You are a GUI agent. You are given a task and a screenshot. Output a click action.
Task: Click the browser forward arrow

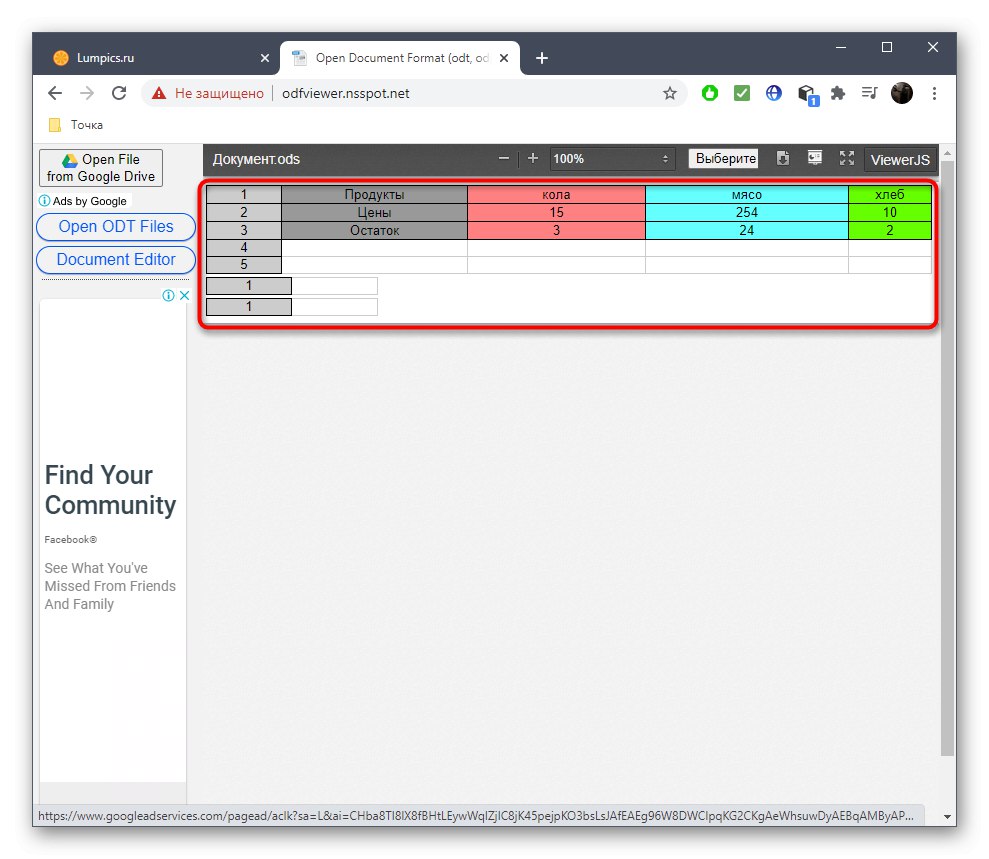pos(87,93)
